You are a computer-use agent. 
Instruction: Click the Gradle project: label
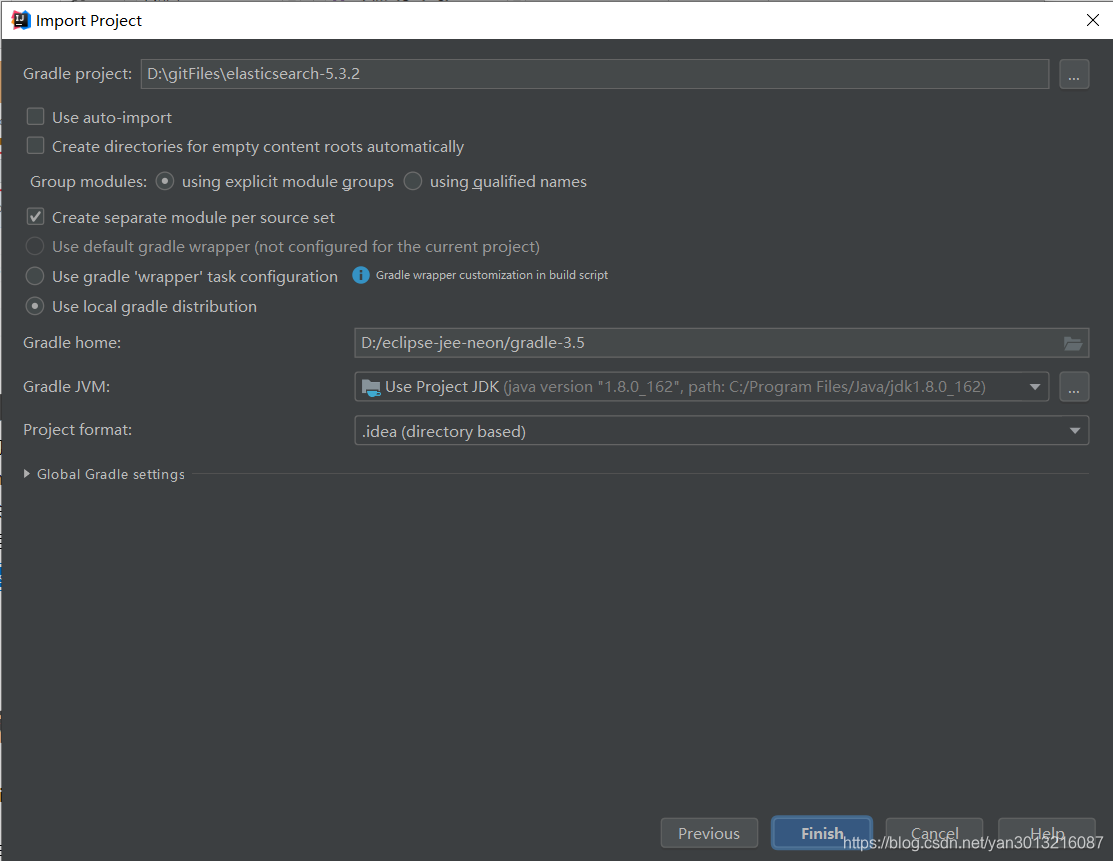click(x=77, y=74)
